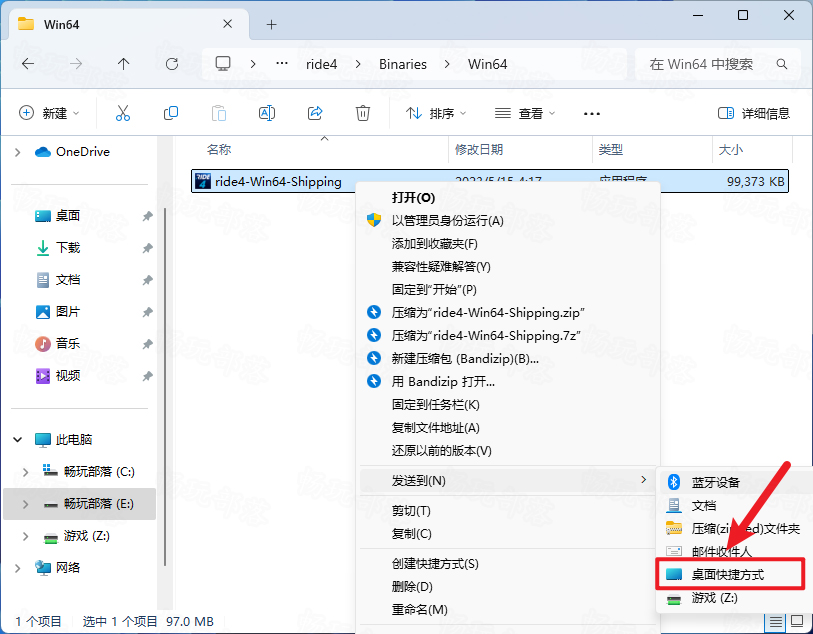Open the See more three-dots menu
The width and height of the screenshot is (813, 634).
(x=592, y=114)
